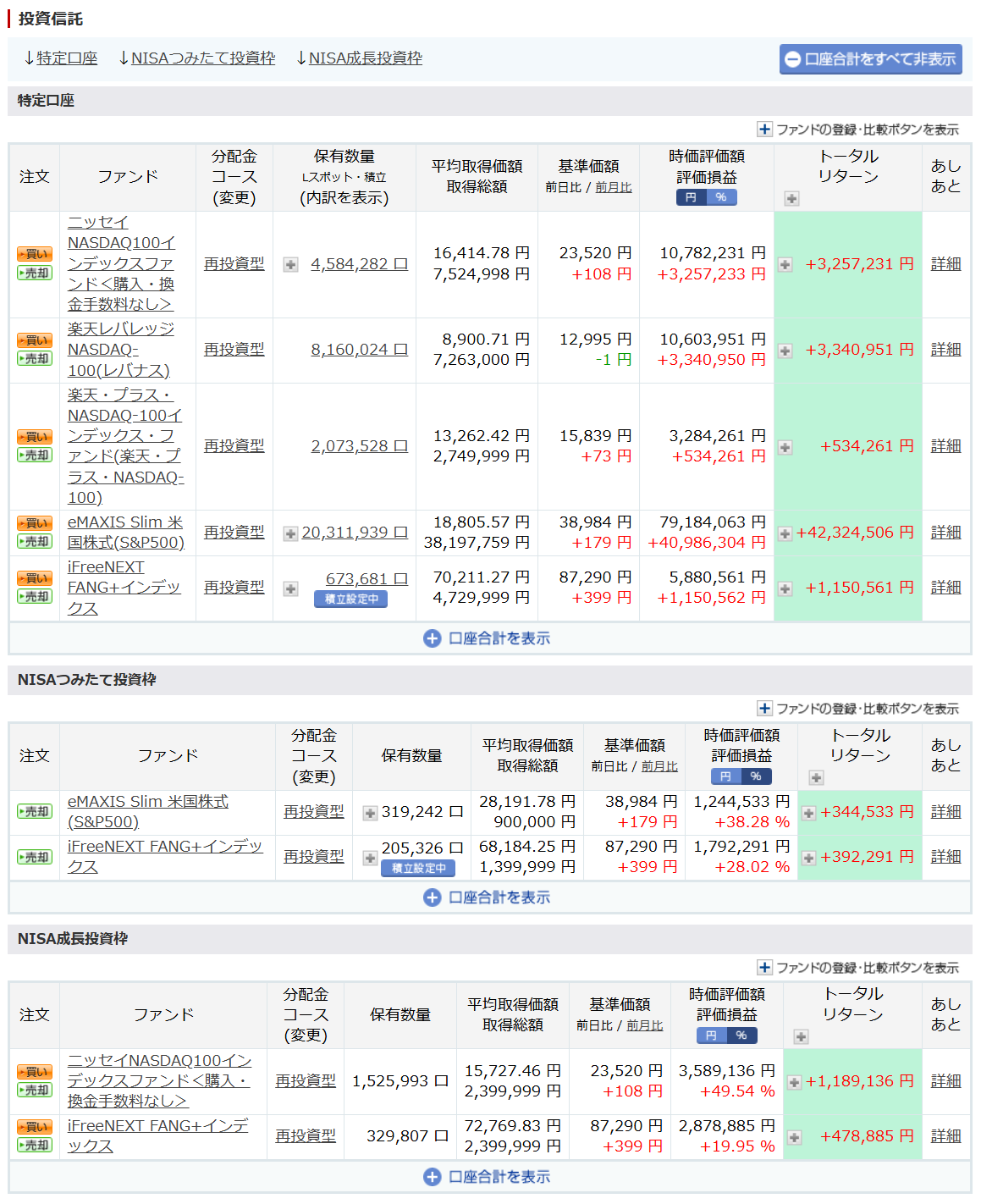The width and height of the screenshot is (981, 1204).
Task: Expand holdings breakdown for ニッセイNASDAQ100 in 特定口座
Action: point(290,264)
